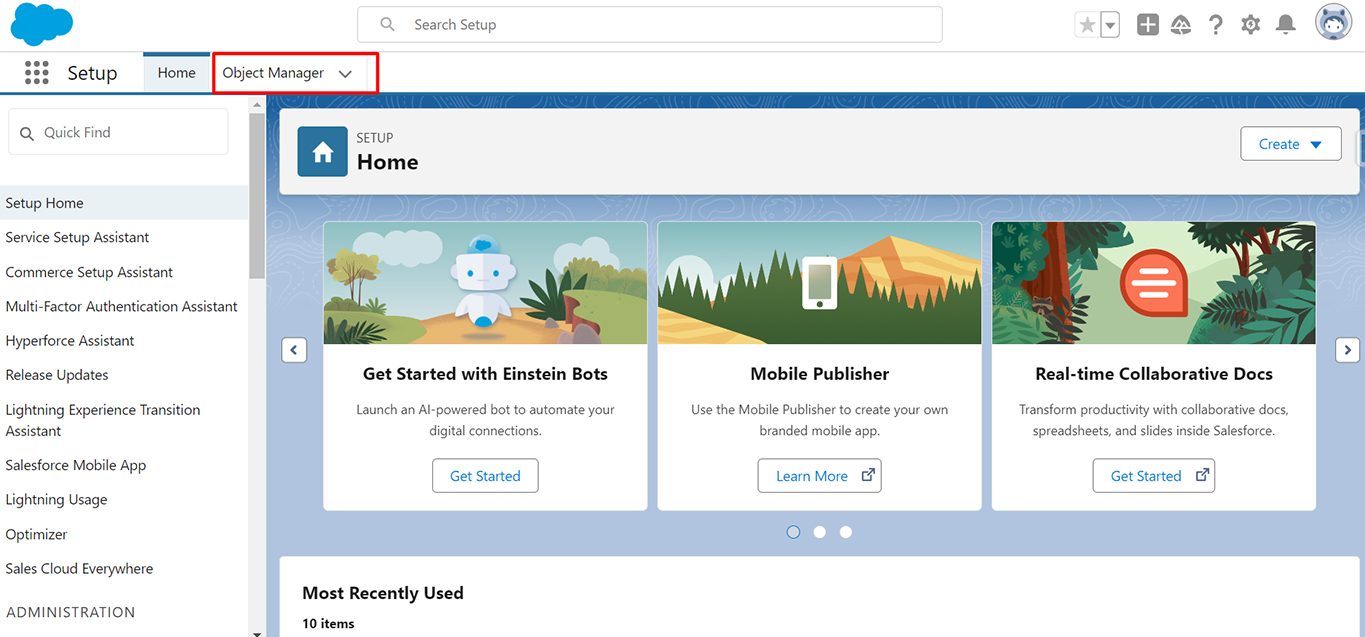Click the ADMINISTRATION section label

(x=70, y=612)
